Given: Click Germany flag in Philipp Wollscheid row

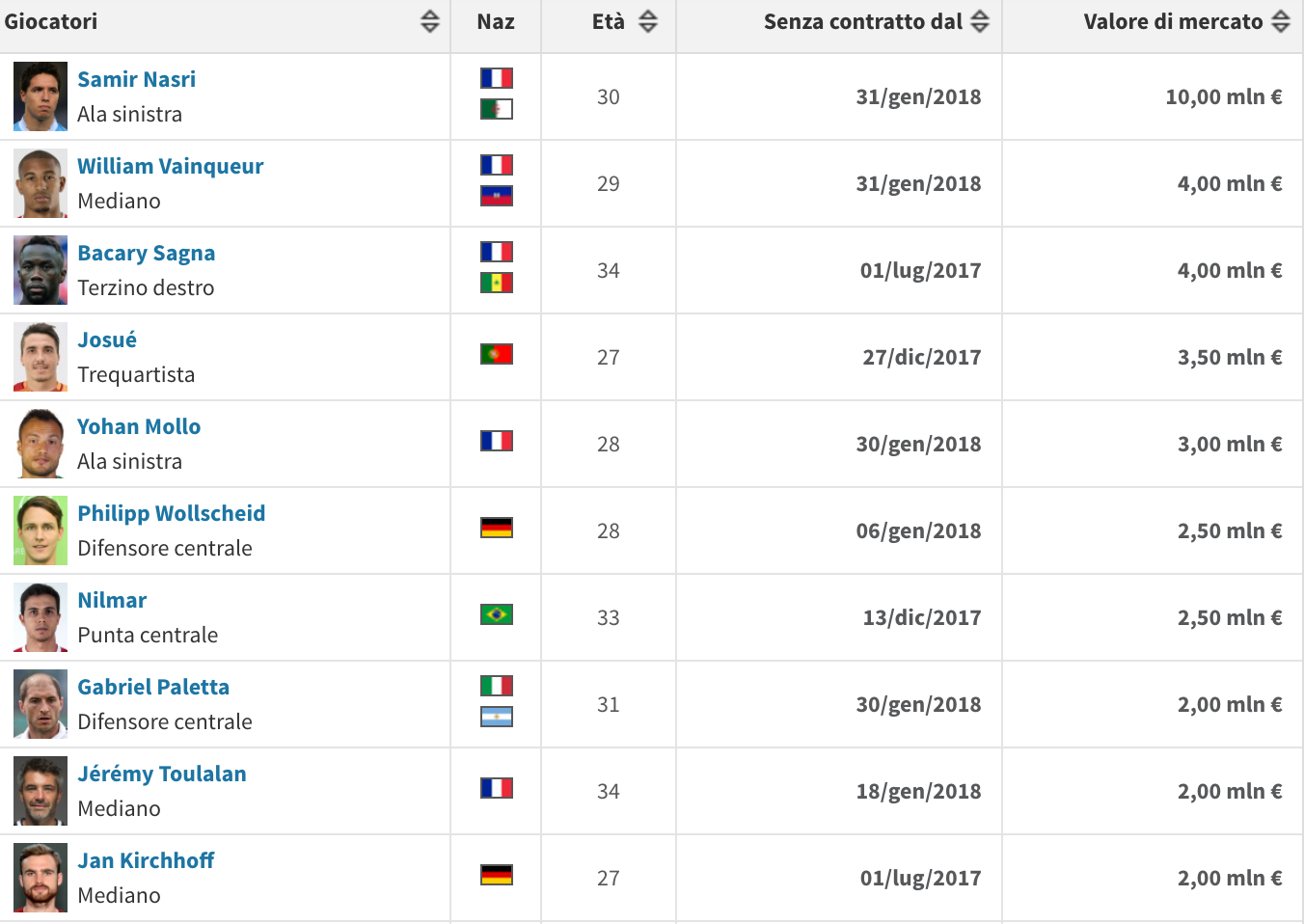Looking at the screenshot, I should 497,528.
